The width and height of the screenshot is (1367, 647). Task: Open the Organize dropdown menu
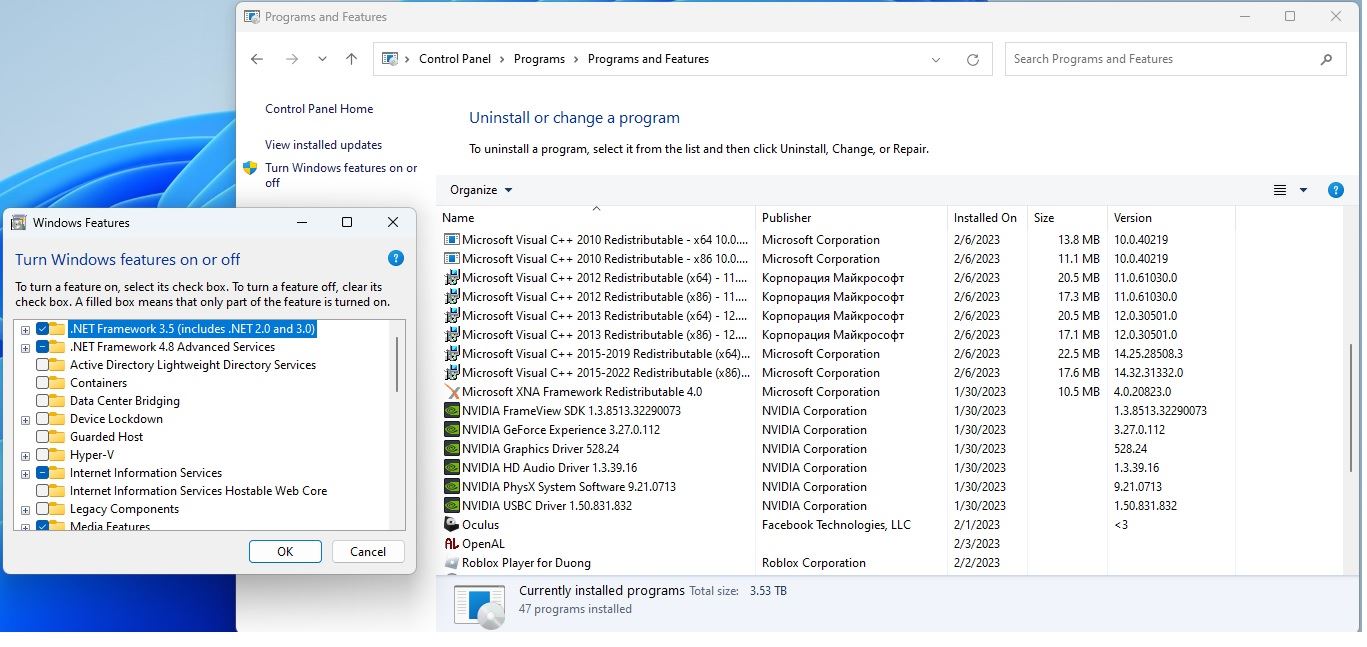click(x=480, y=190)
